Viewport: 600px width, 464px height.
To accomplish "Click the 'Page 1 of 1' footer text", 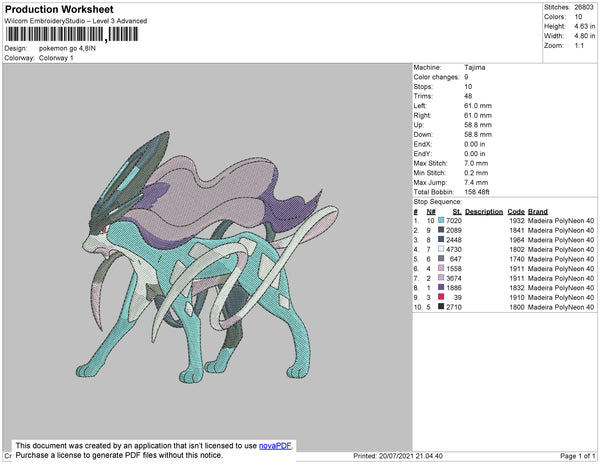I will coord(578,456).
